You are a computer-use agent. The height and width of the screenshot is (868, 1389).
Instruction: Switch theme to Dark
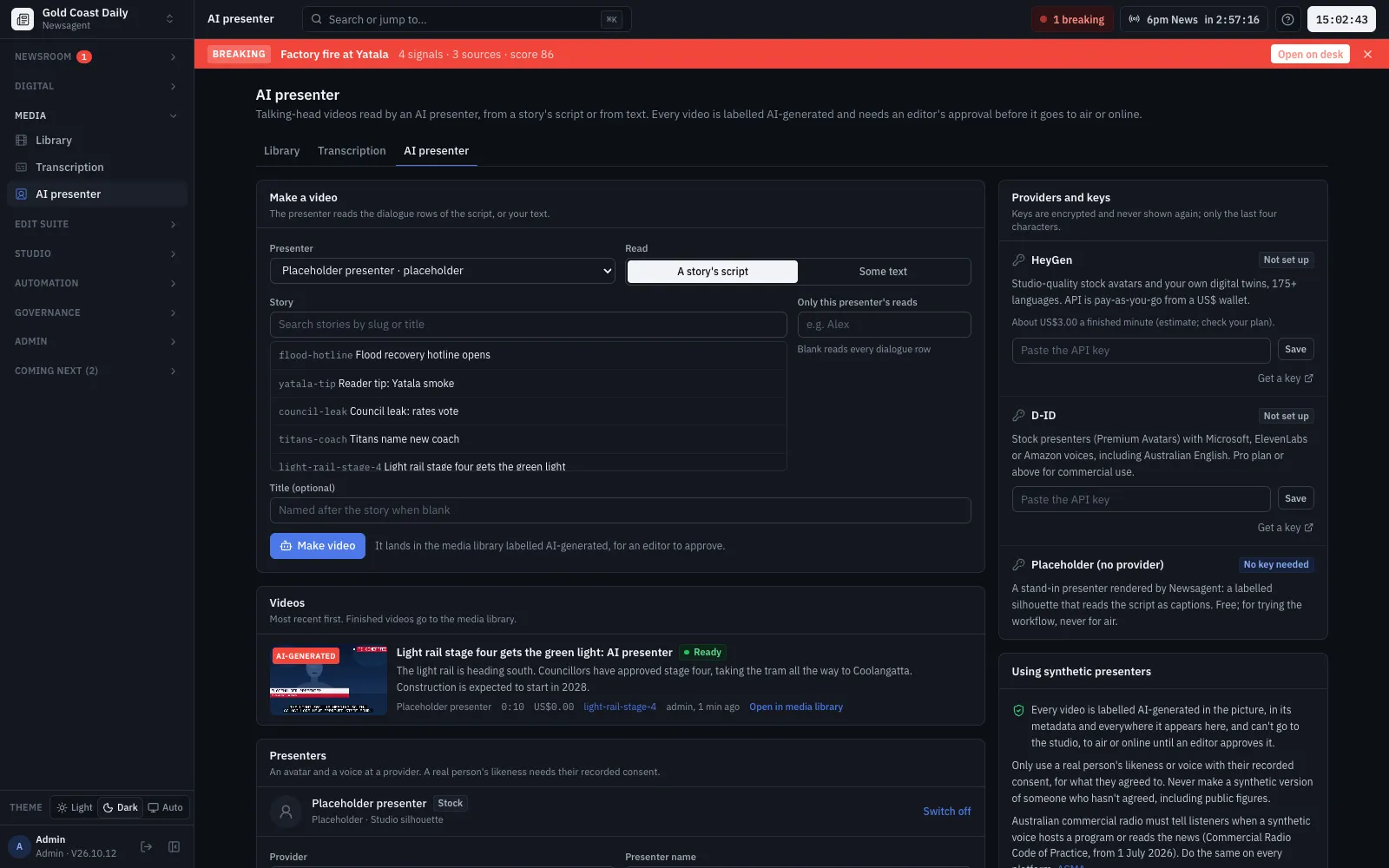121,807
